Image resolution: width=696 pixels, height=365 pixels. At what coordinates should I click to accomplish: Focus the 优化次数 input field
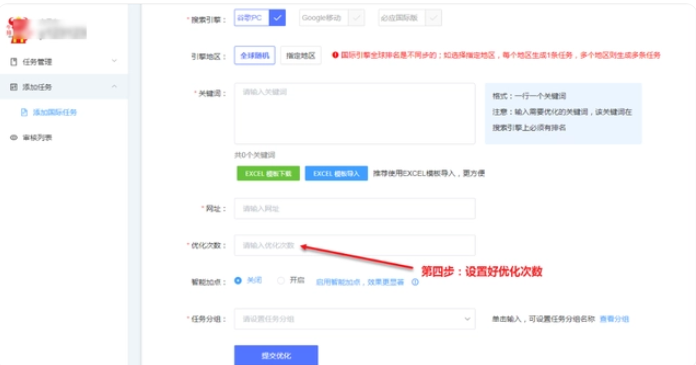pyautogui.click(x=355, y=246)
